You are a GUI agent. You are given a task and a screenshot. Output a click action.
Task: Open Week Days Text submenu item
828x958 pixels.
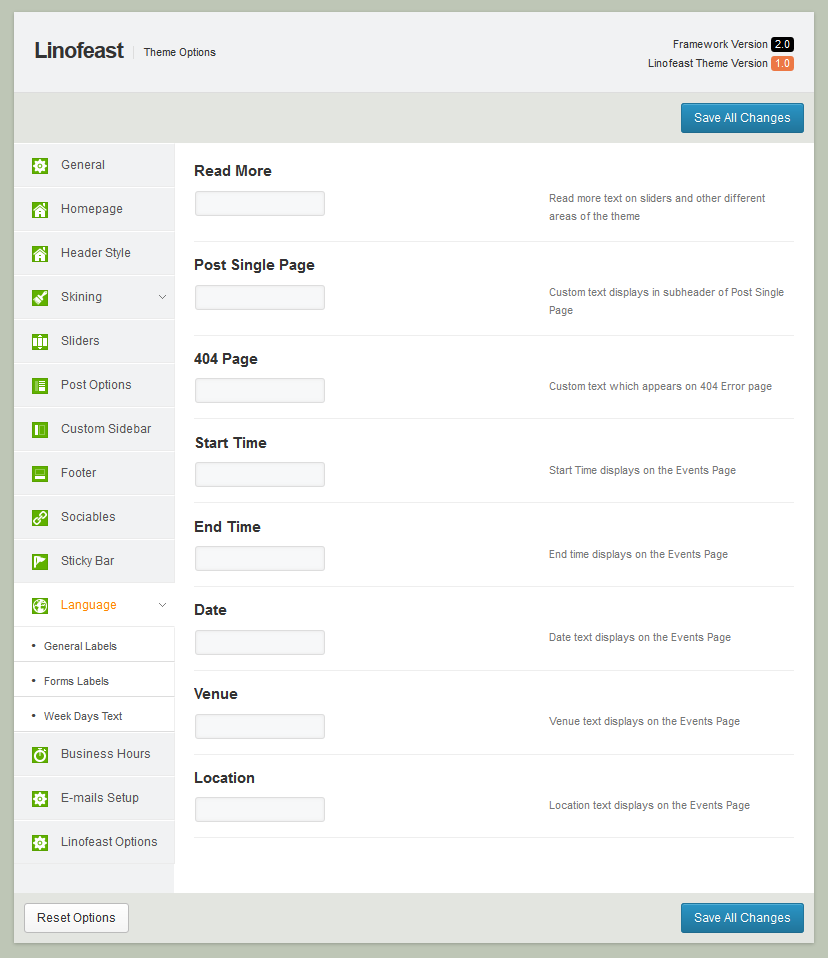coord(82,716)
